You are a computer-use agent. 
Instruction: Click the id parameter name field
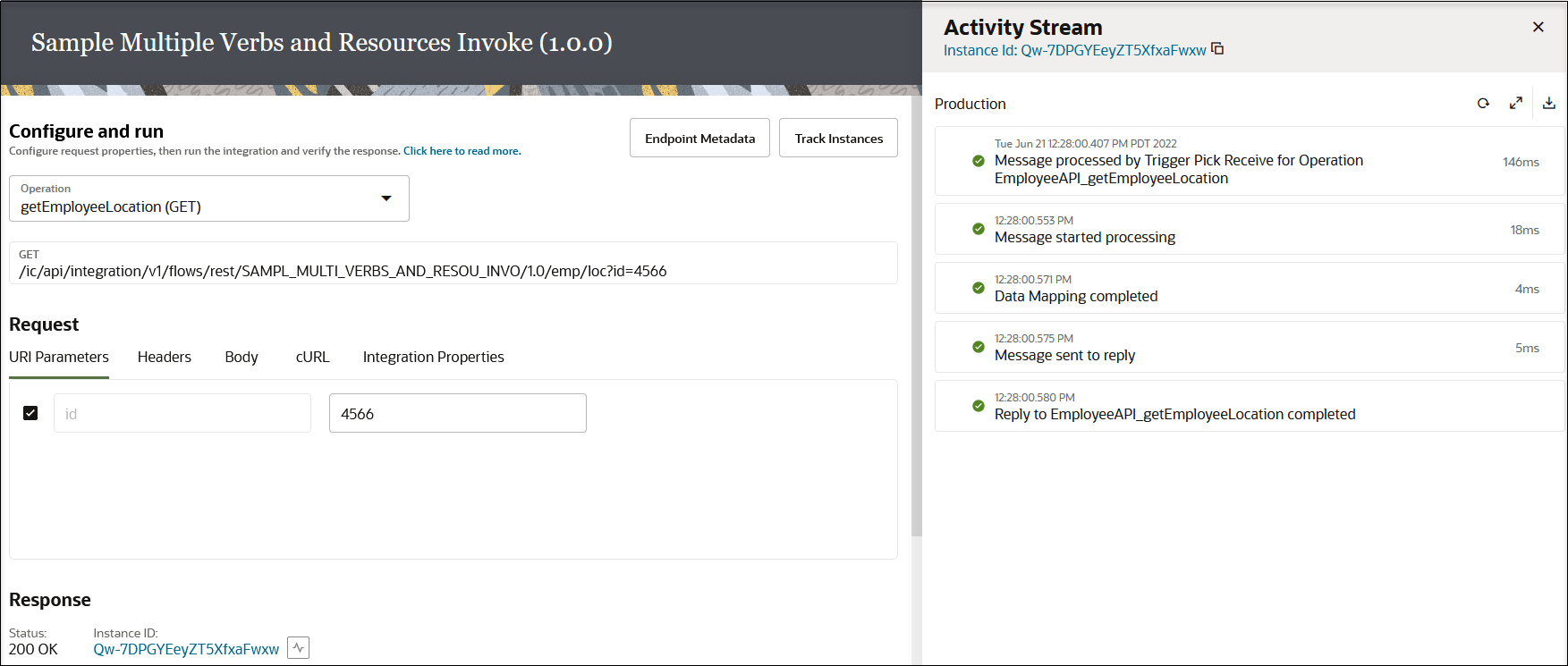point(182,413)
